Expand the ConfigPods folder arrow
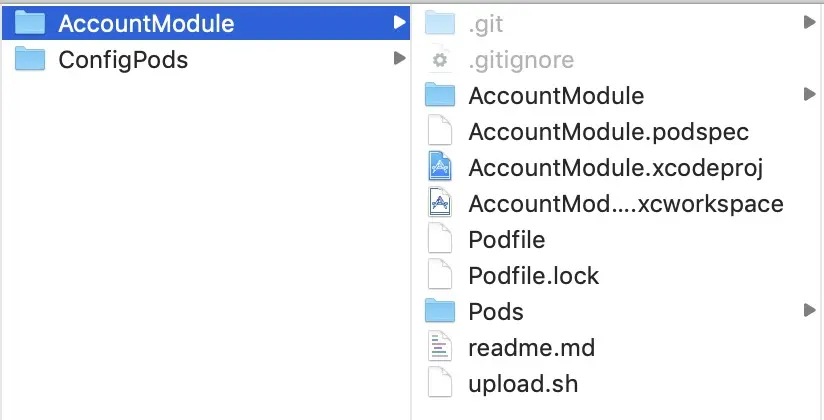The width and height of the screenshot is (824, 420). (x=399, y=58)
